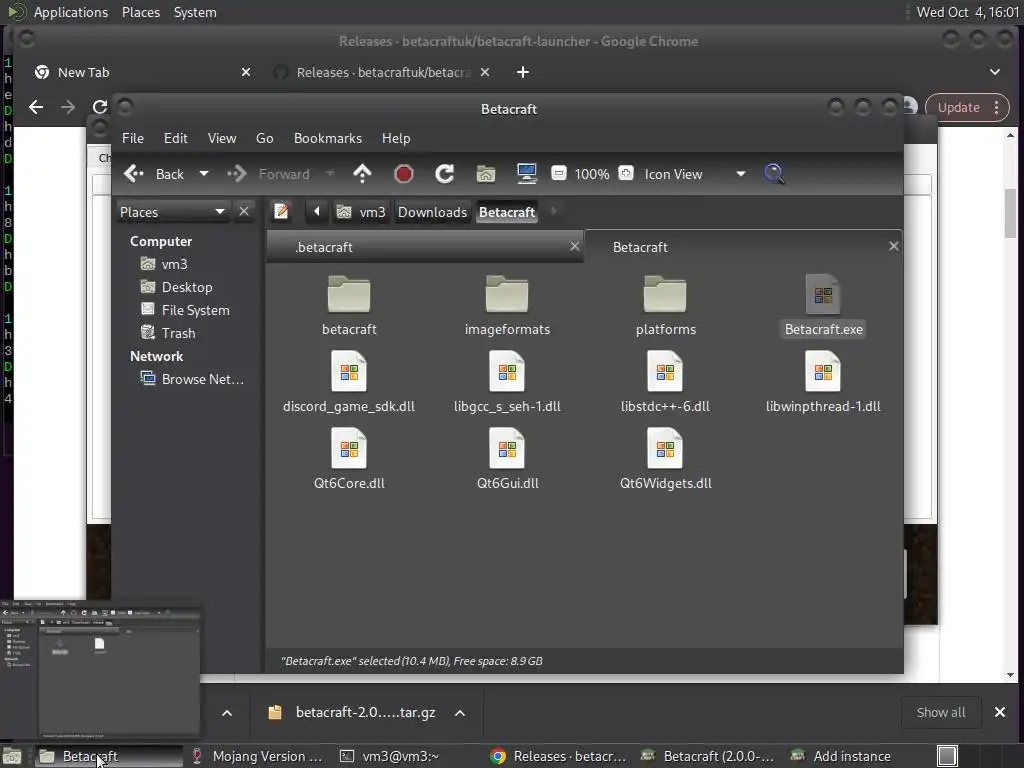Zoom in with the plus icon
This screenshot has width=1024, height=768.
click(626, 173)
